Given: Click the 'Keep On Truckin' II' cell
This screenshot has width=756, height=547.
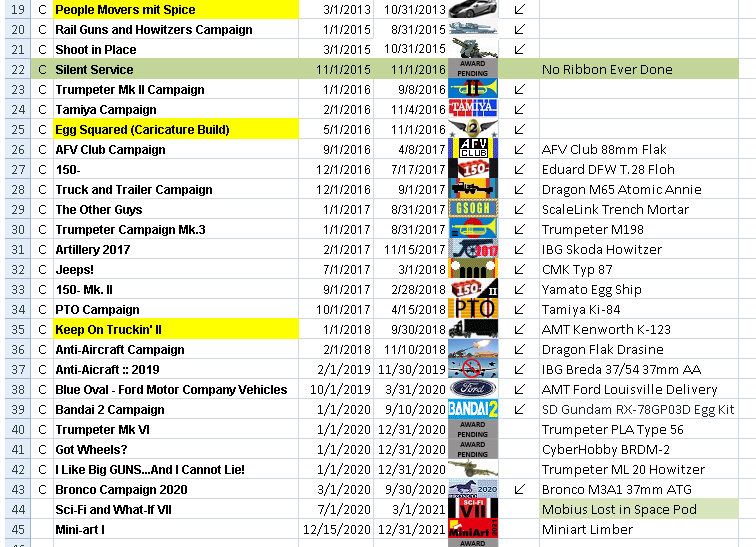Looking at the screenshot, I should pos(176,330).
